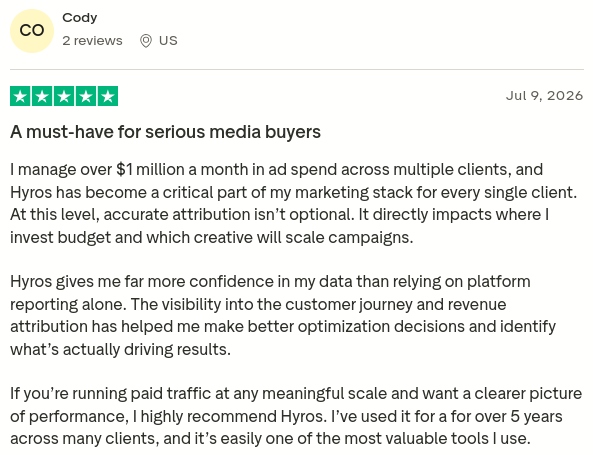Click the '2 reviews' count text
Image resolution: width=593 pixels, height=455 pixels.
92,40
